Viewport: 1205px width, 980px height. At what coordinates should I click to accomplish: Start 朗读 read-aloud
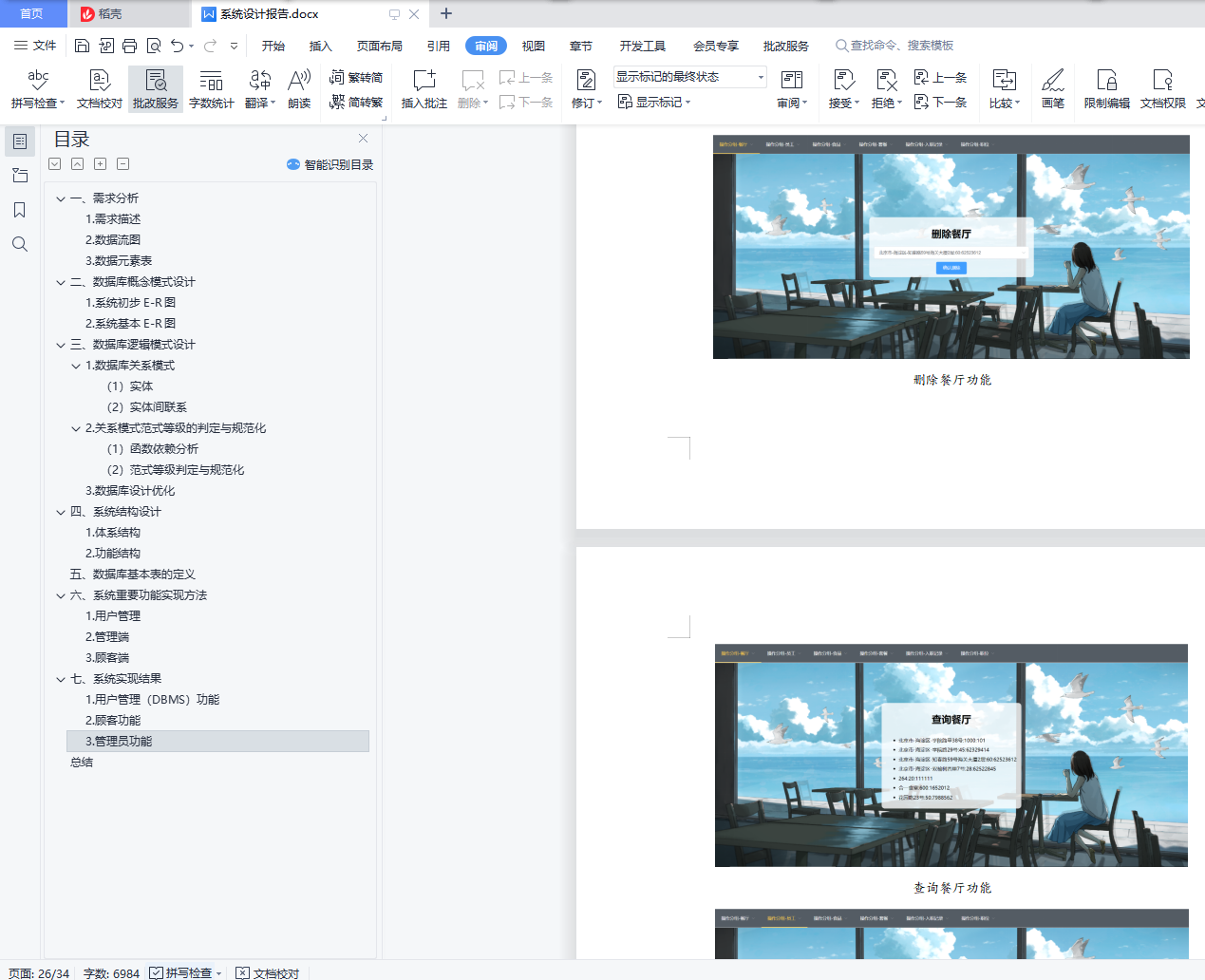[299, 89]
